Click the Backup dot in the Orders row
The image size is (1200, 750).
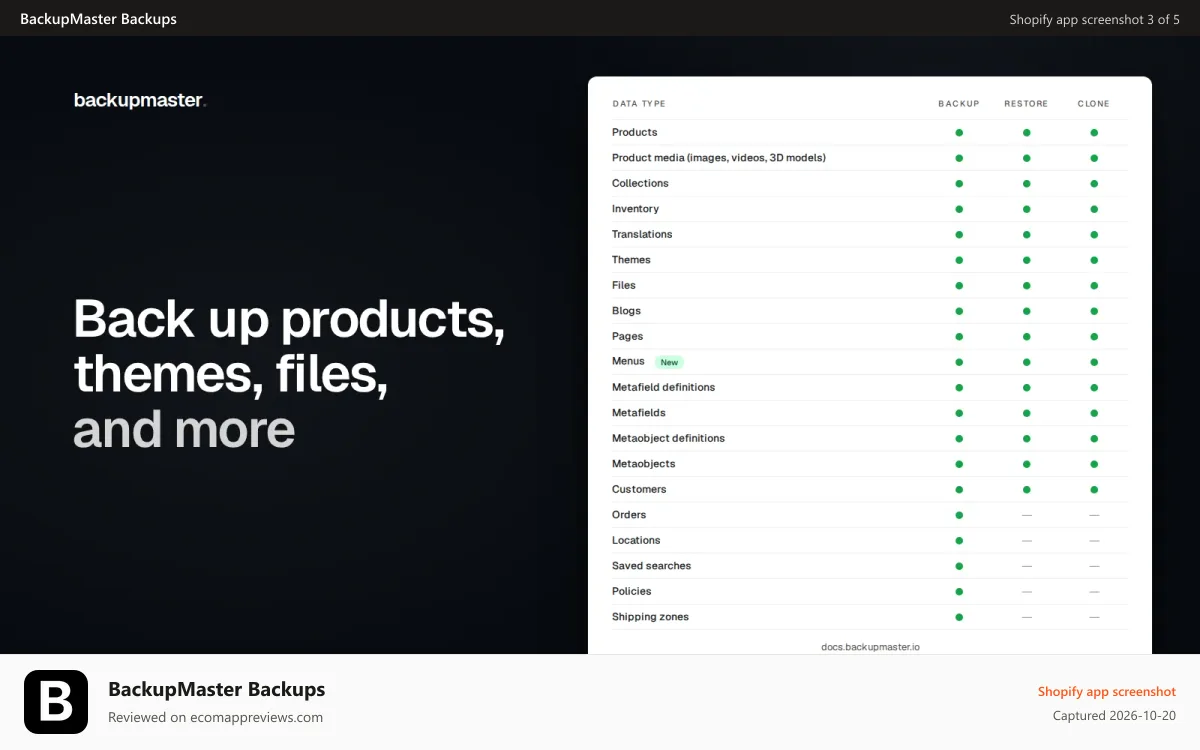(x=959, y=515)
